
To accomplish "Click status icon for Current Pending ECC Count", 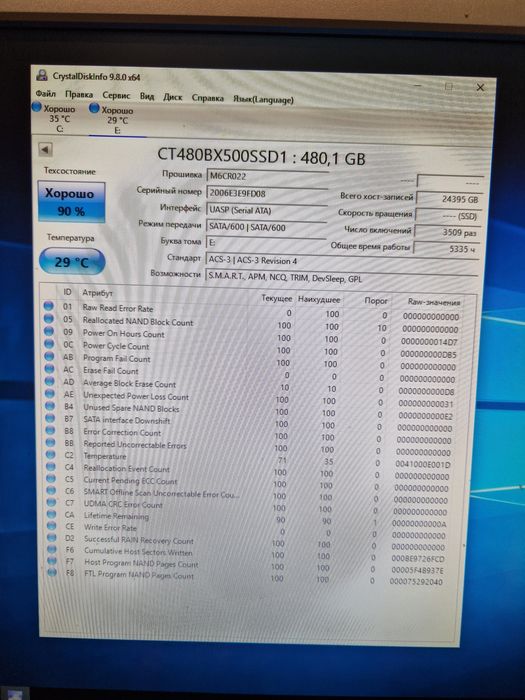I will point(51,479).
